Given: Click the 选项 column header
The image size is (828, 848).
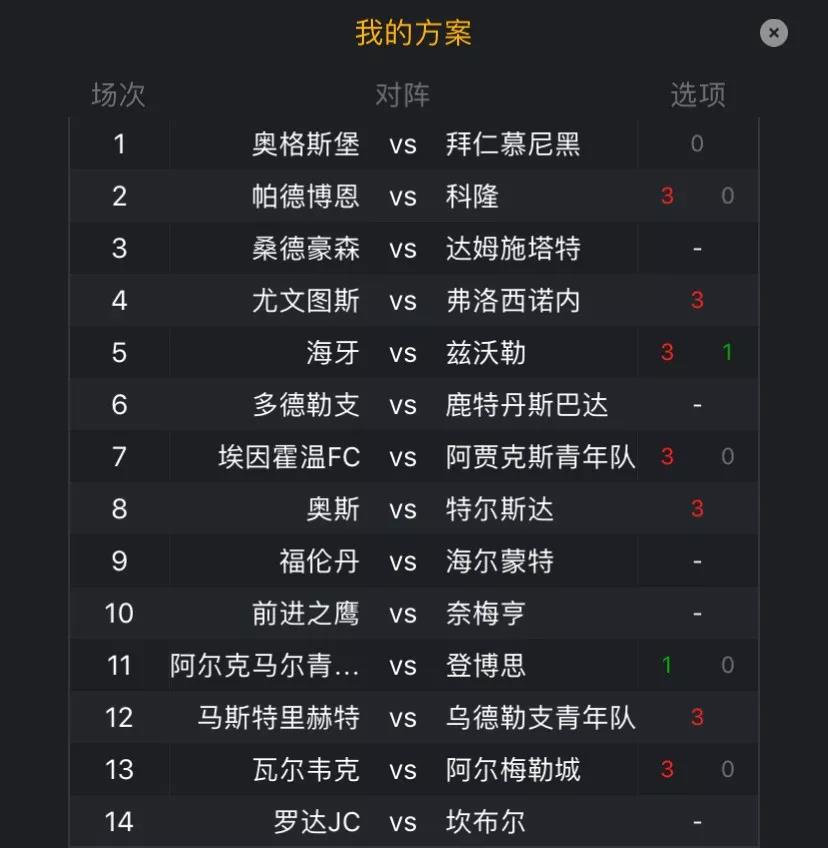Looking at the screenshot, I should click(x=698, y=95).
